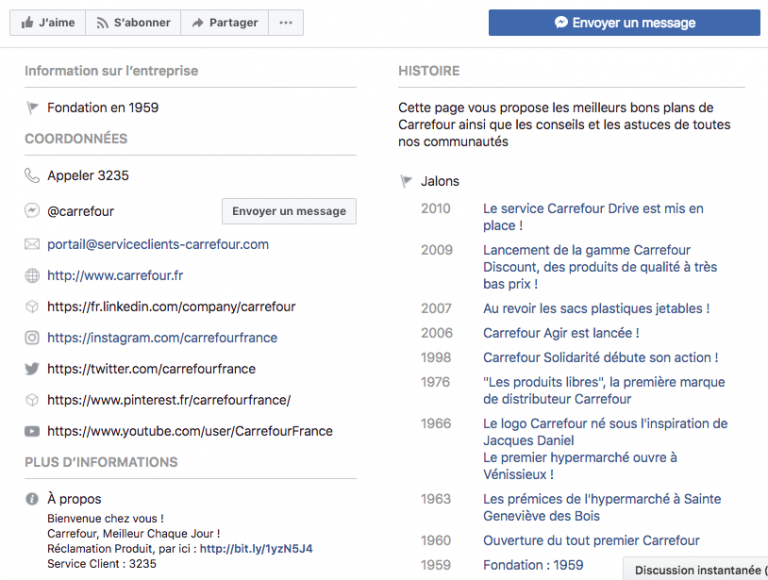Open the Fondation : 1959 milestone link

tap(533, 565)
